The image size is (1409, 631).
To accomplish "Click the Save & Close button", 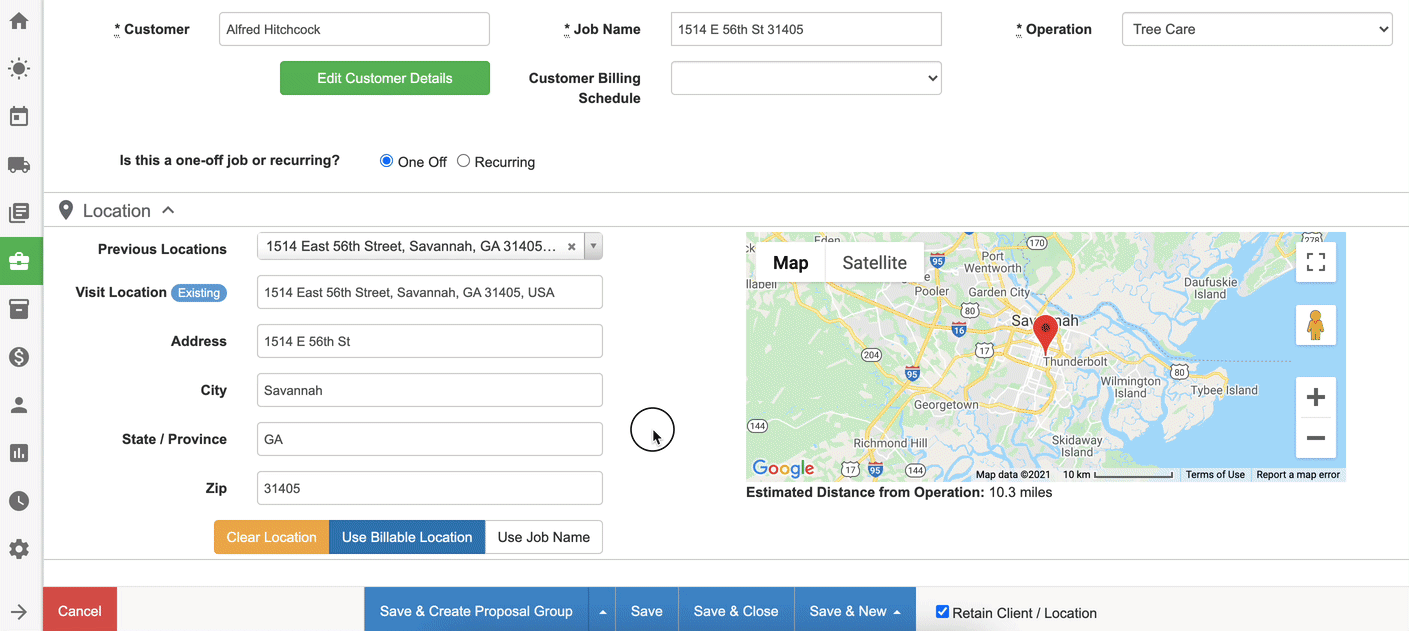I will click(736, 611).
